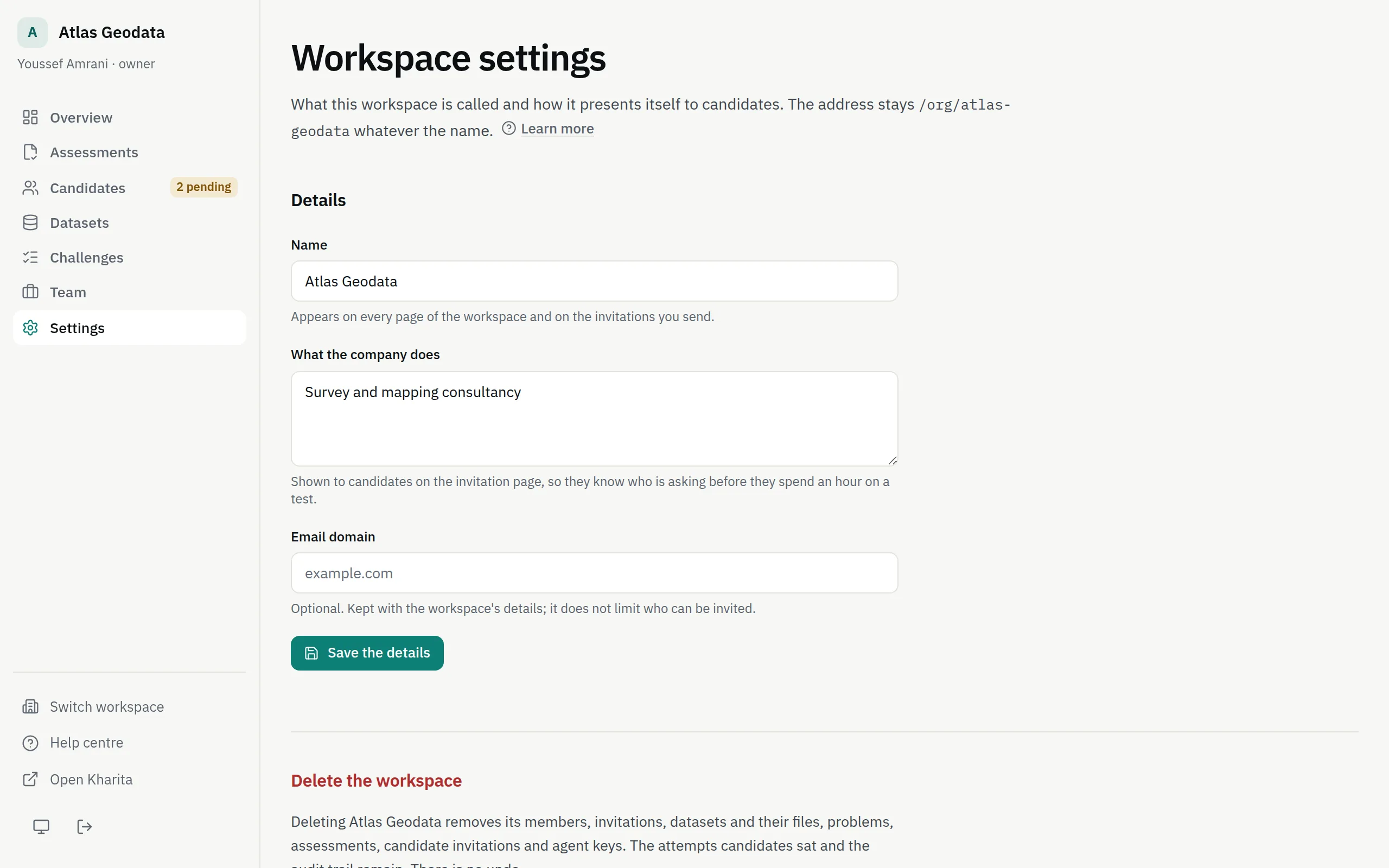Click the Switch workspace building icon
1389x868 pixels.
(x=30, y=707)
